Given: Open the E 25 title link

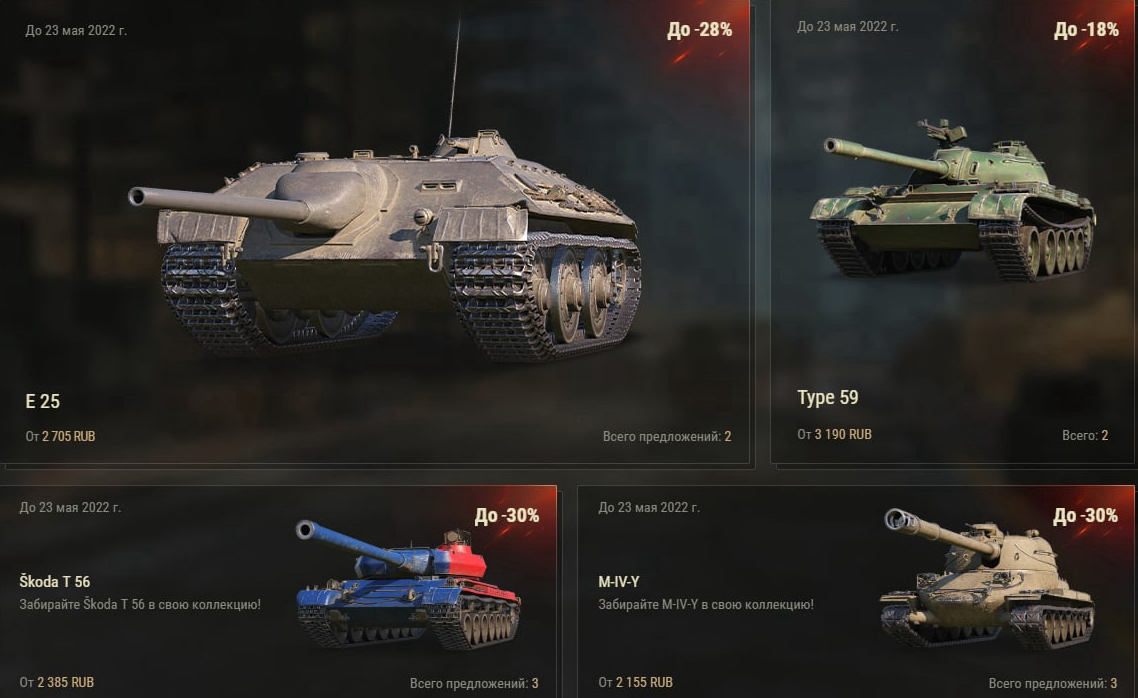Looking at the screenshot, I should (43, 401).
